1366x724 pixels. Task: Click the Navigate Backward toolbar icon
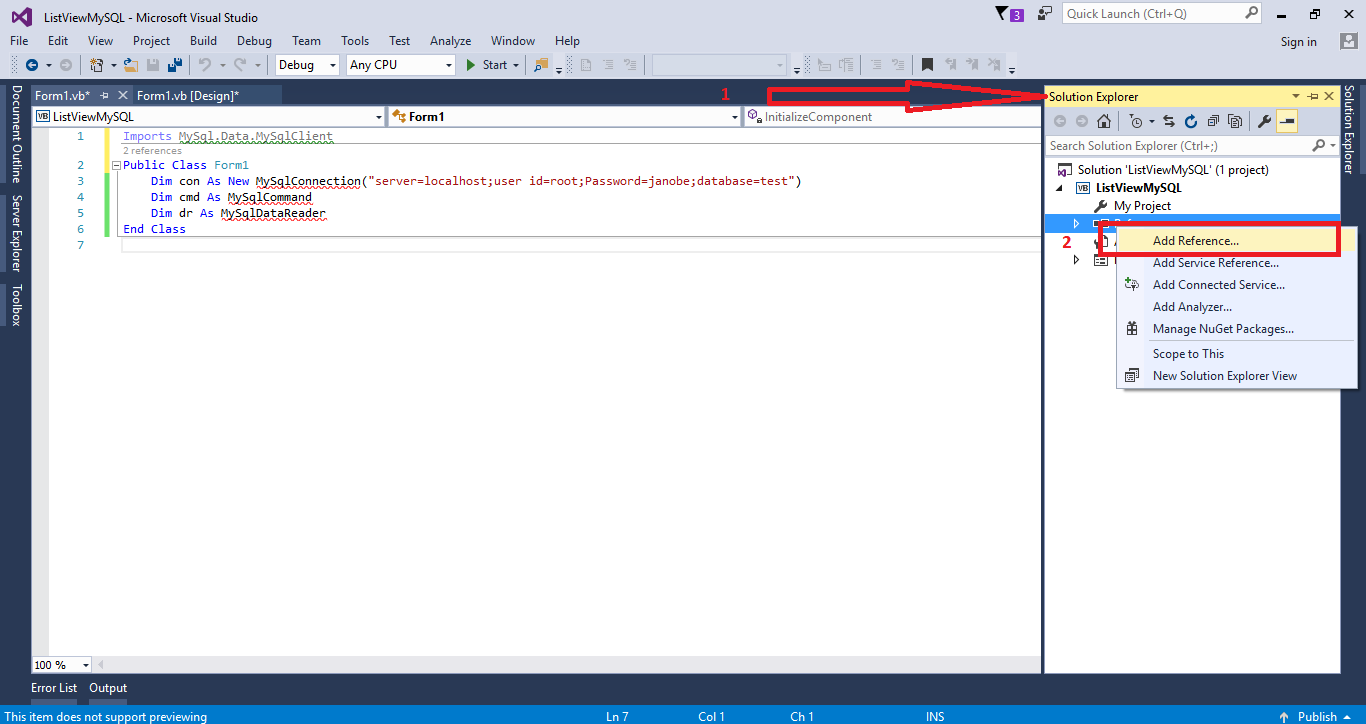point(32,65)
